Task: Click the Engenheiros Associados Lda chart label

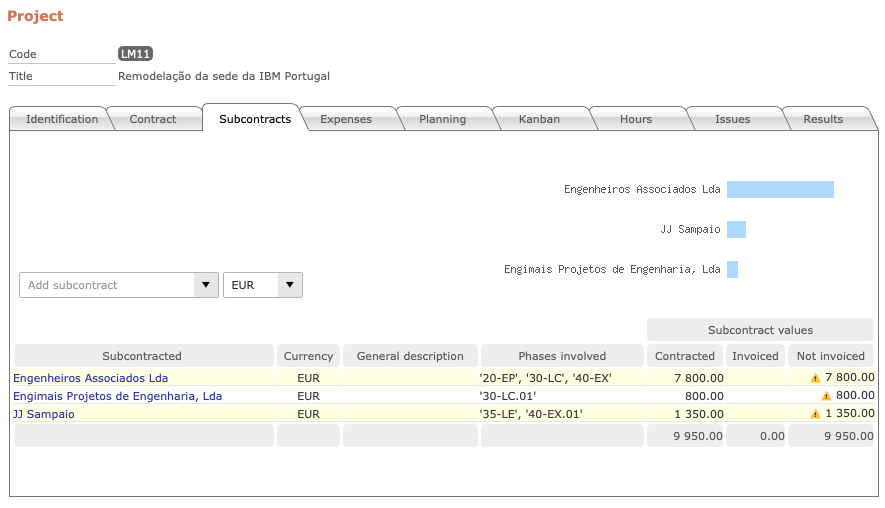Action: click(x=642, y=189)
